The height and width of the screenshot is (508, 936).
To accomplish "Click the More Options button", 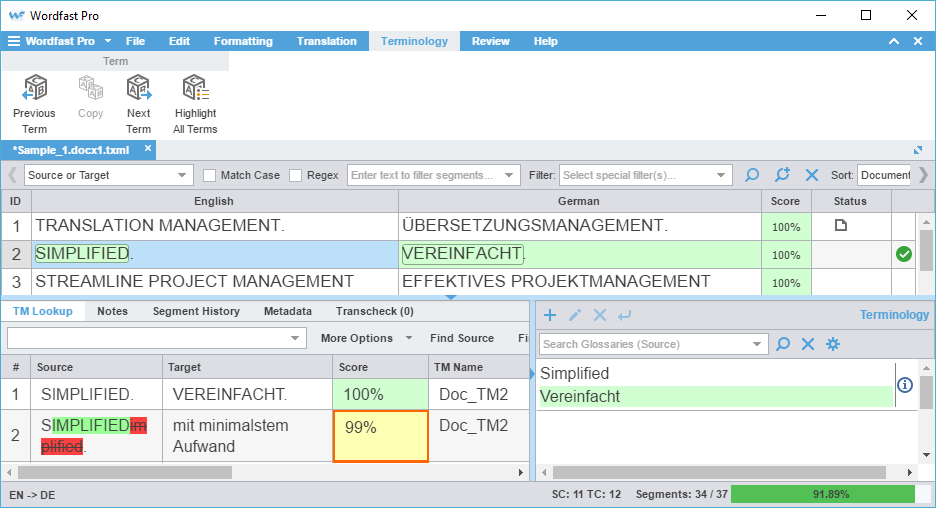I will point(357,338).
